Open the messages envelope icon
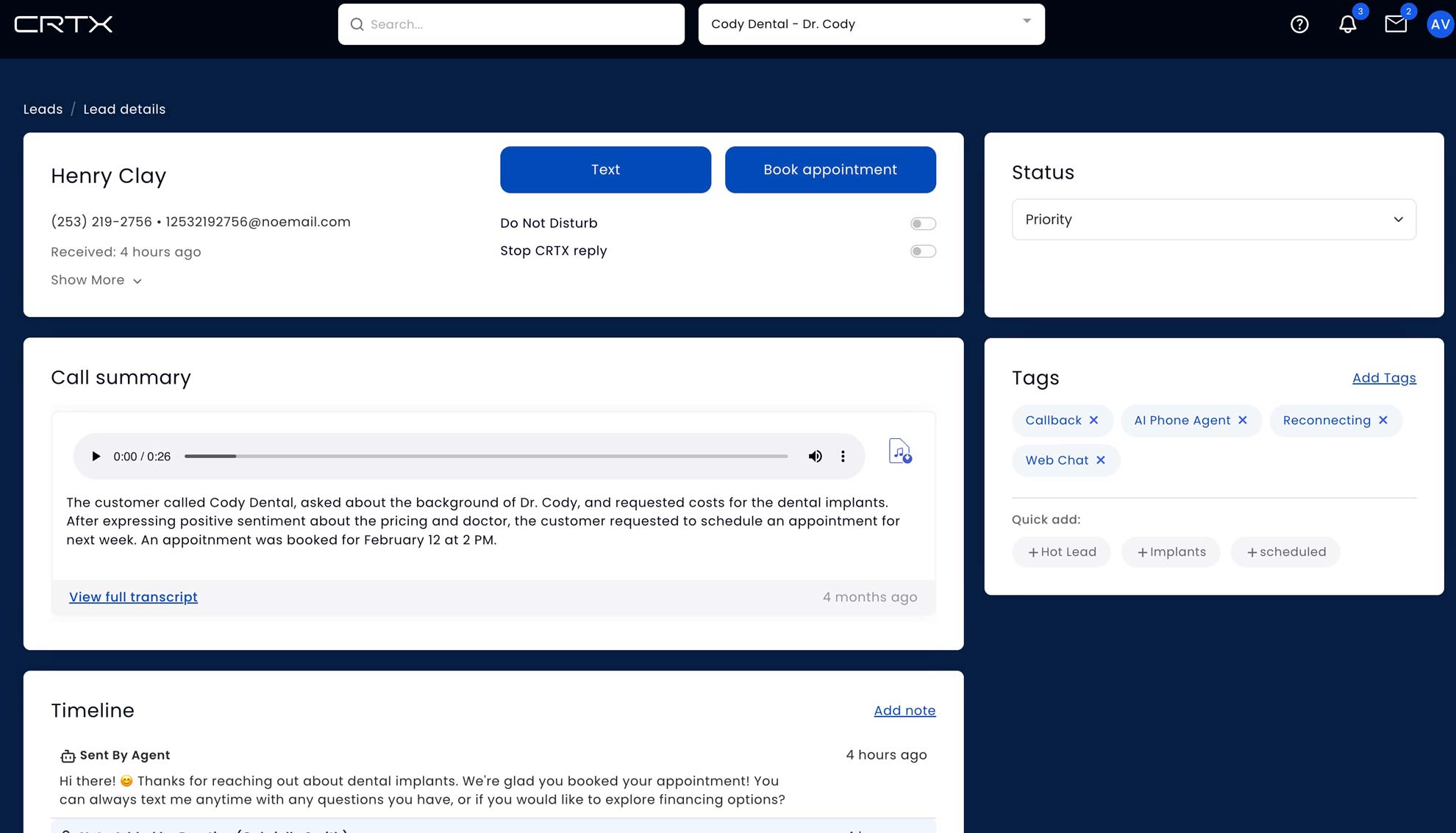The width and height of the screenshot is (1456, 833). pos(1395,24)
